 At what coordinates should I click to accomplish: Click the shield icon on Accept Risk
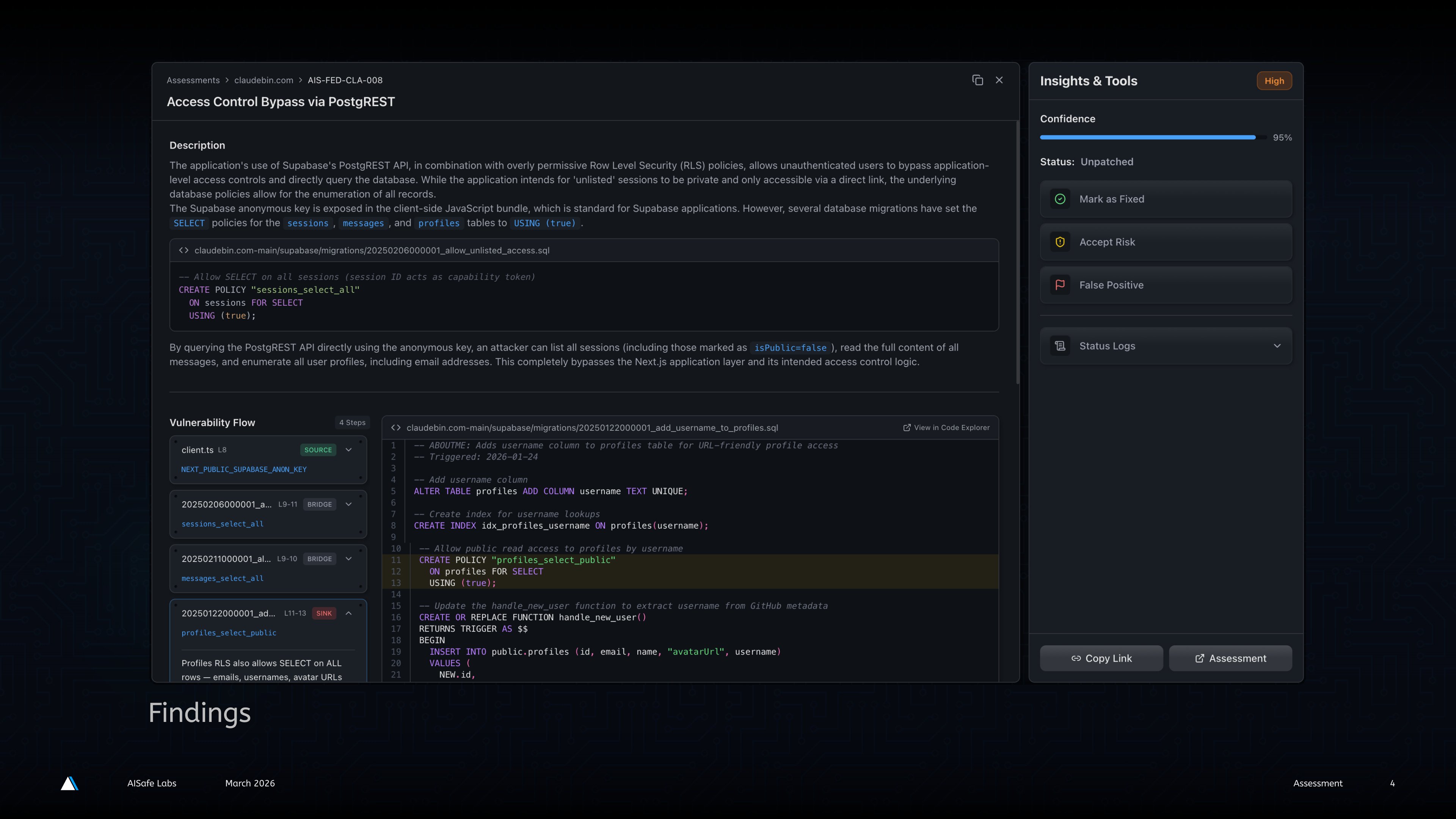click(1060, 242)
